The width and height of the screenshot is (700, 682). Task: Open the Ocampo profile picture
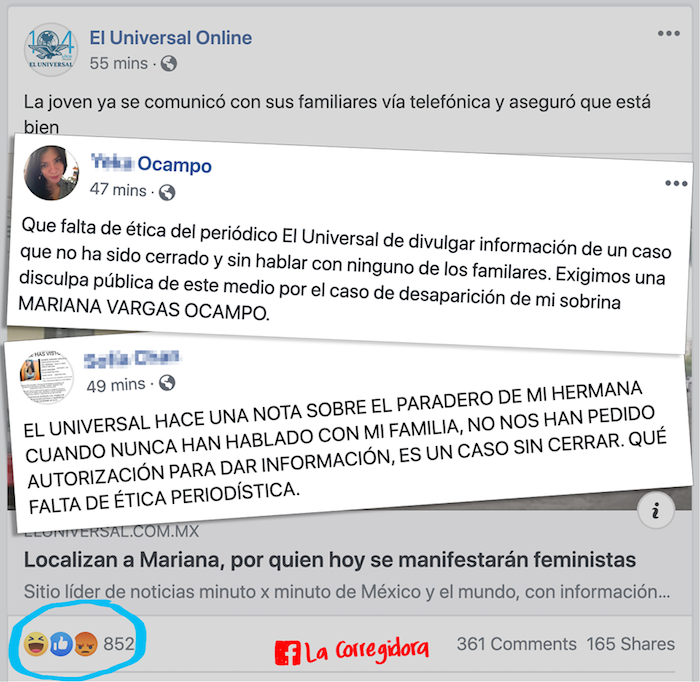coord(51,173)
